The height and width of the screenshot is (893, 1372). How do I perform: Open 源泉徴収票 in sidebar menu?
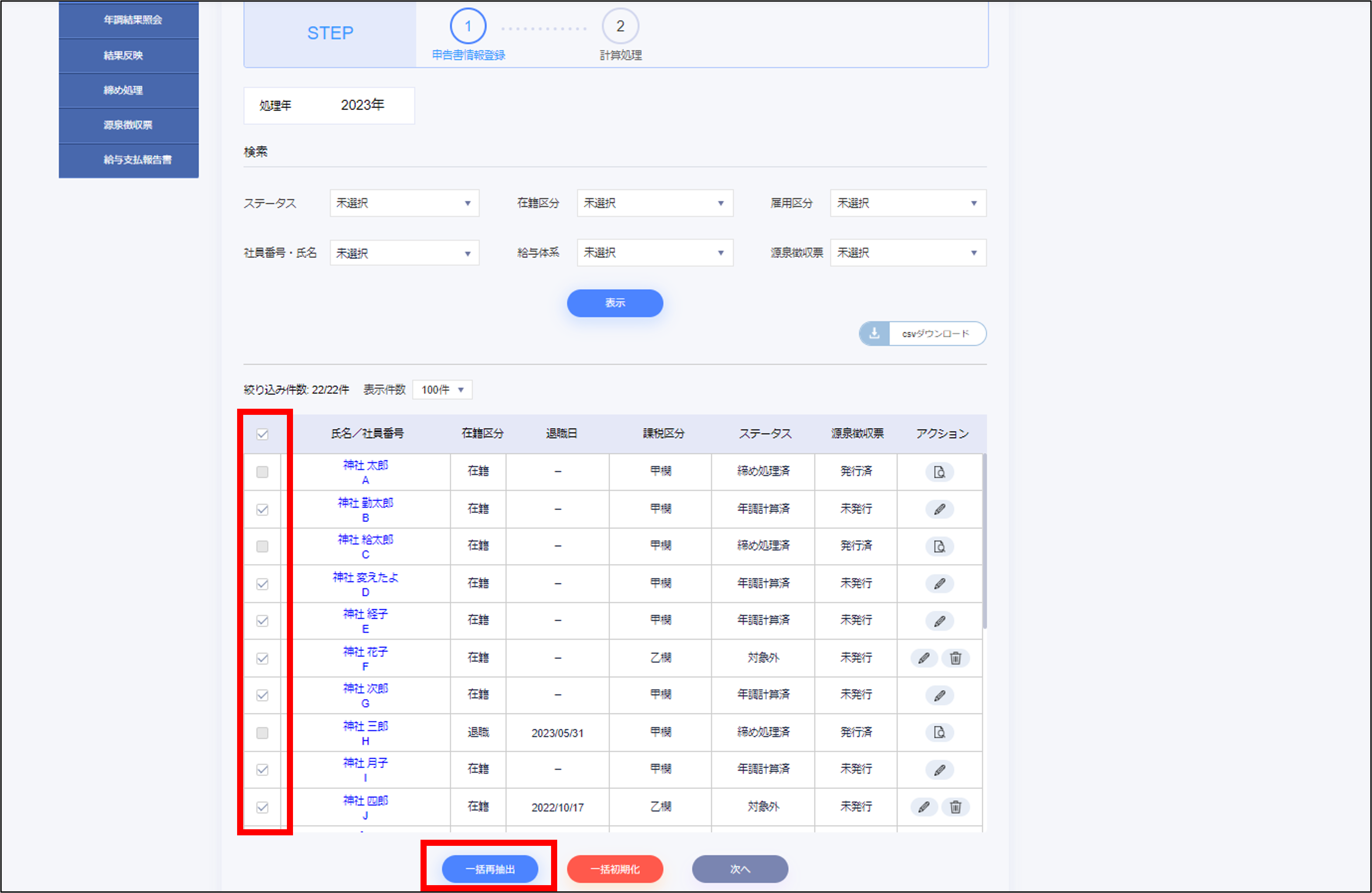(128, 125)
